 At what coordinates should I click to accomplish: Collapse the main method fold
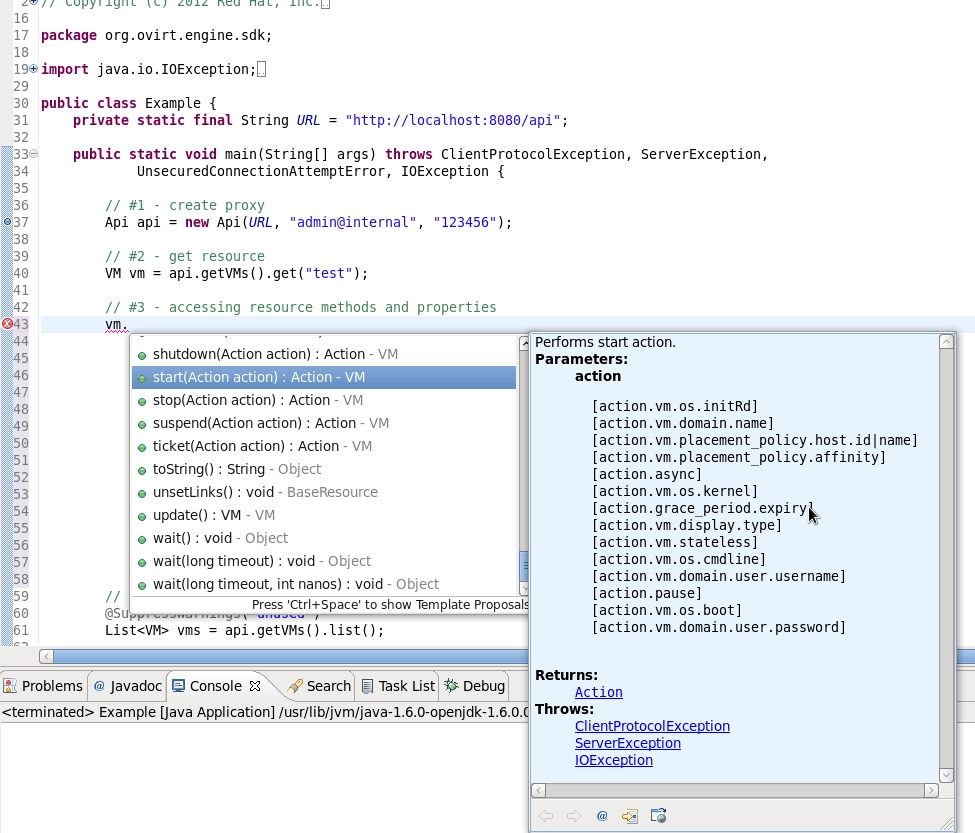[34, 154]
